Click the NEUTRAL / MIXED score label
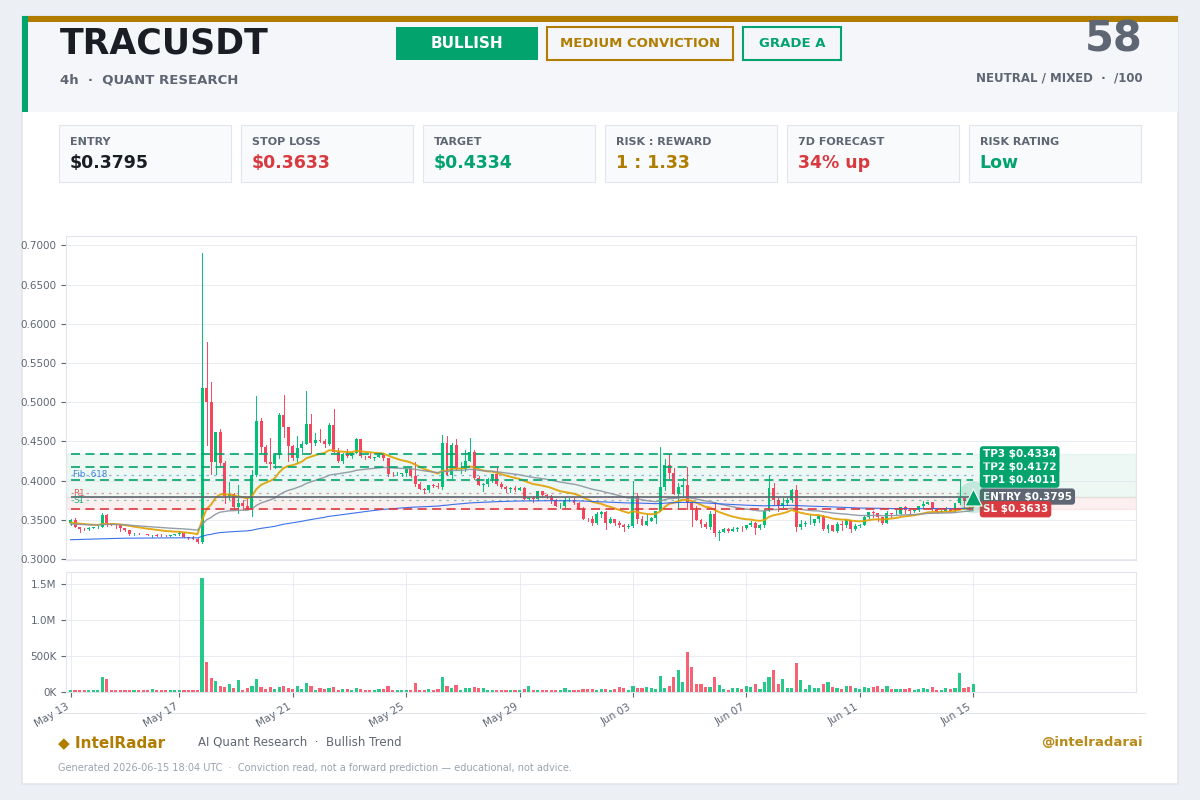This screenshot has width=1200, height=800. (1059, 78)
